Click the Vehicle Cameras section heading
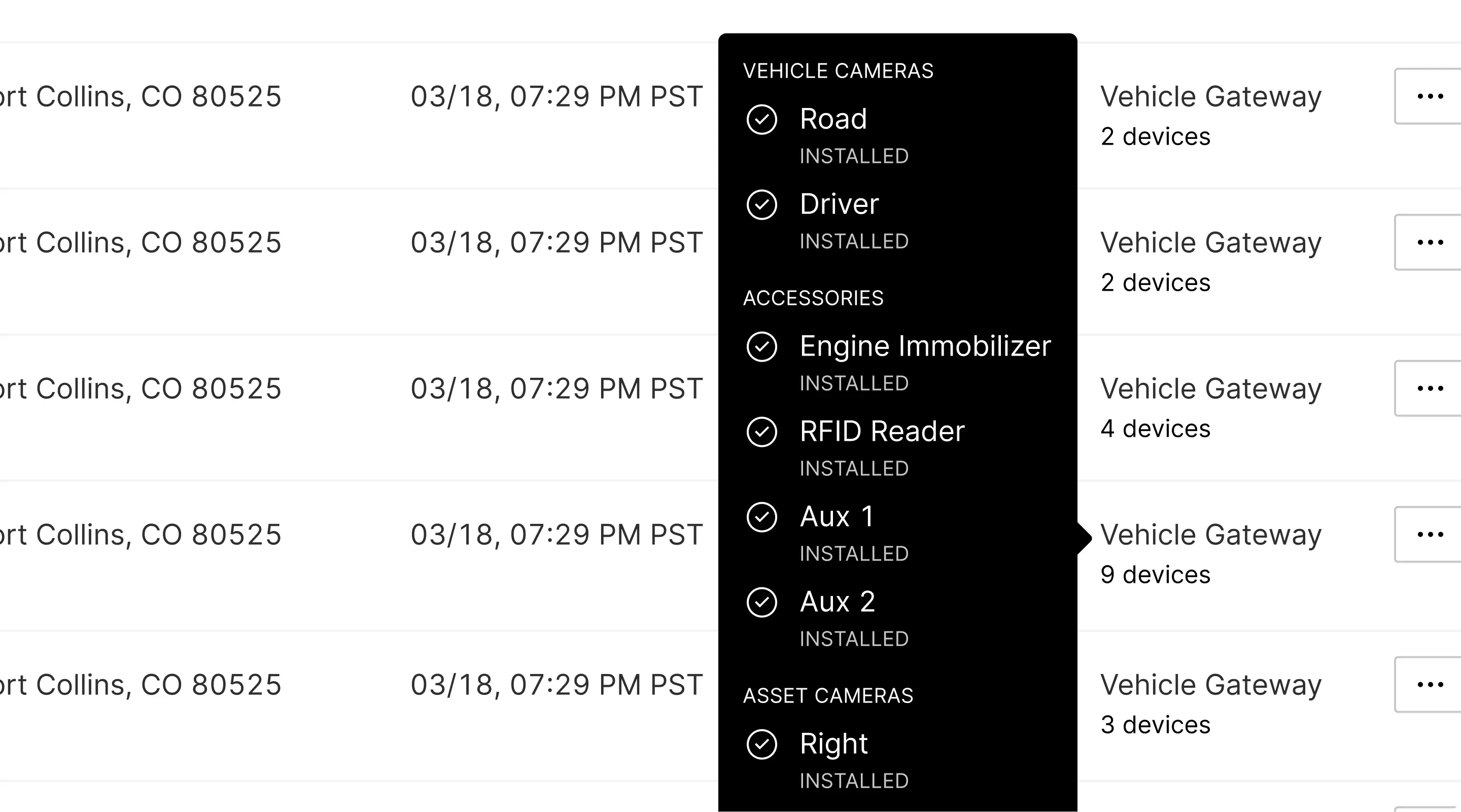 (838, 71)
